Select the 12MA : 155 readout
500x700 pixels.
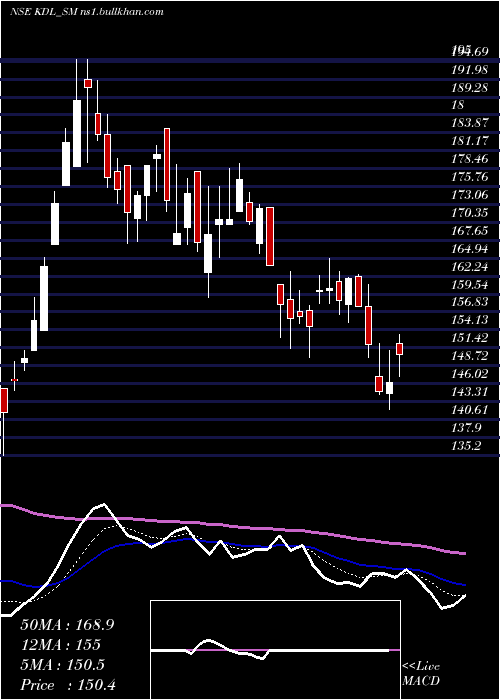tap(61, 644)
